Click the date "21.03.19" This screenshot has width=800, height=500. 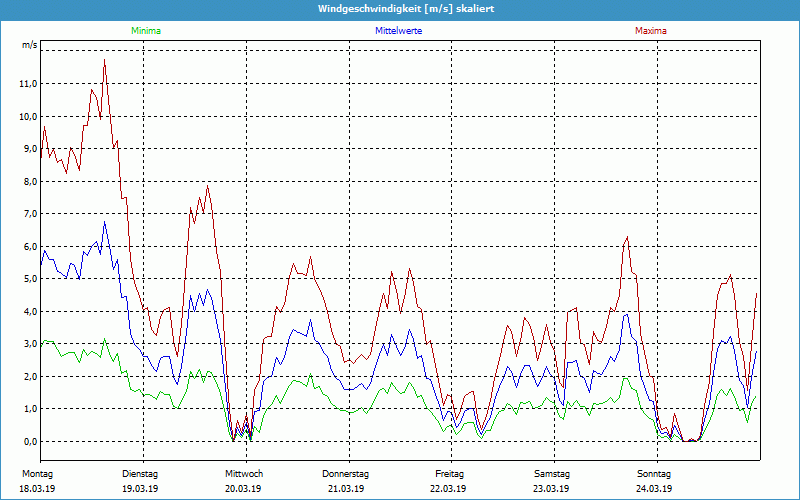click(346, 489)
